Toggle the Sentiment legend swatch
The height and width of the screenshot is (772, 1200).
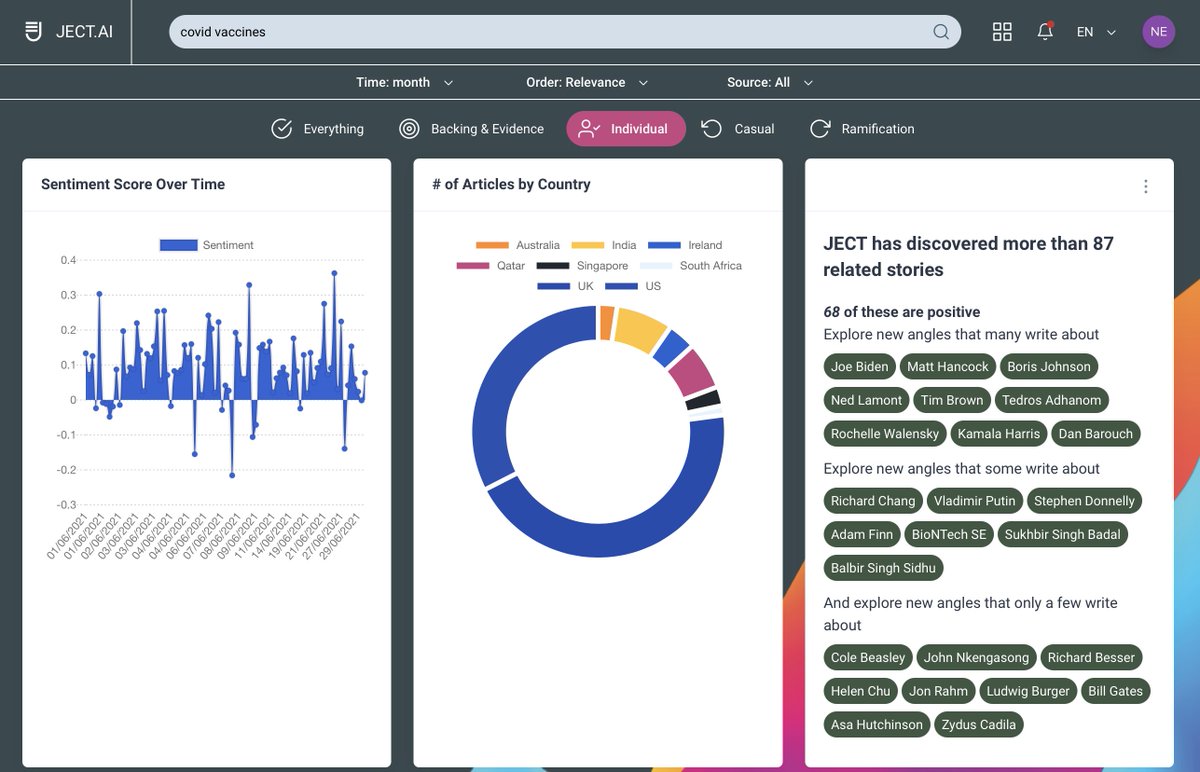click(x=178, y=245)
